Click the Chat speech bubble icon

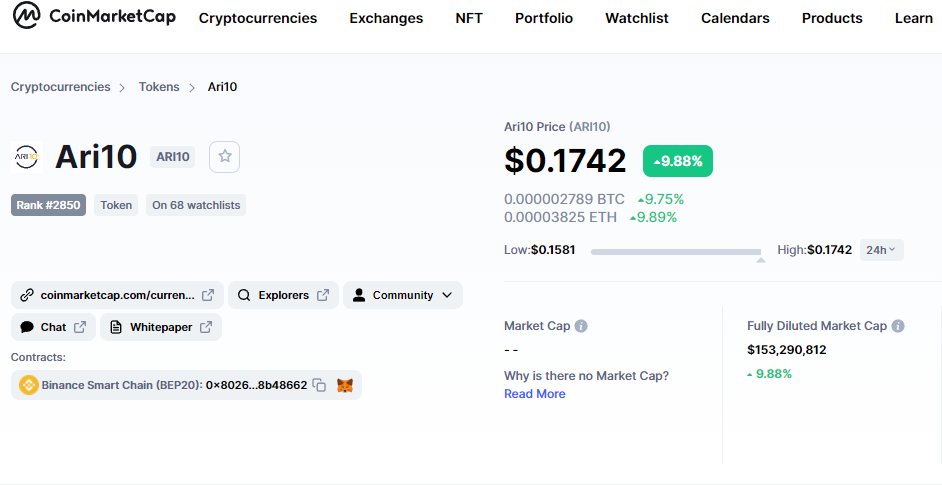(x=27, y=327)
